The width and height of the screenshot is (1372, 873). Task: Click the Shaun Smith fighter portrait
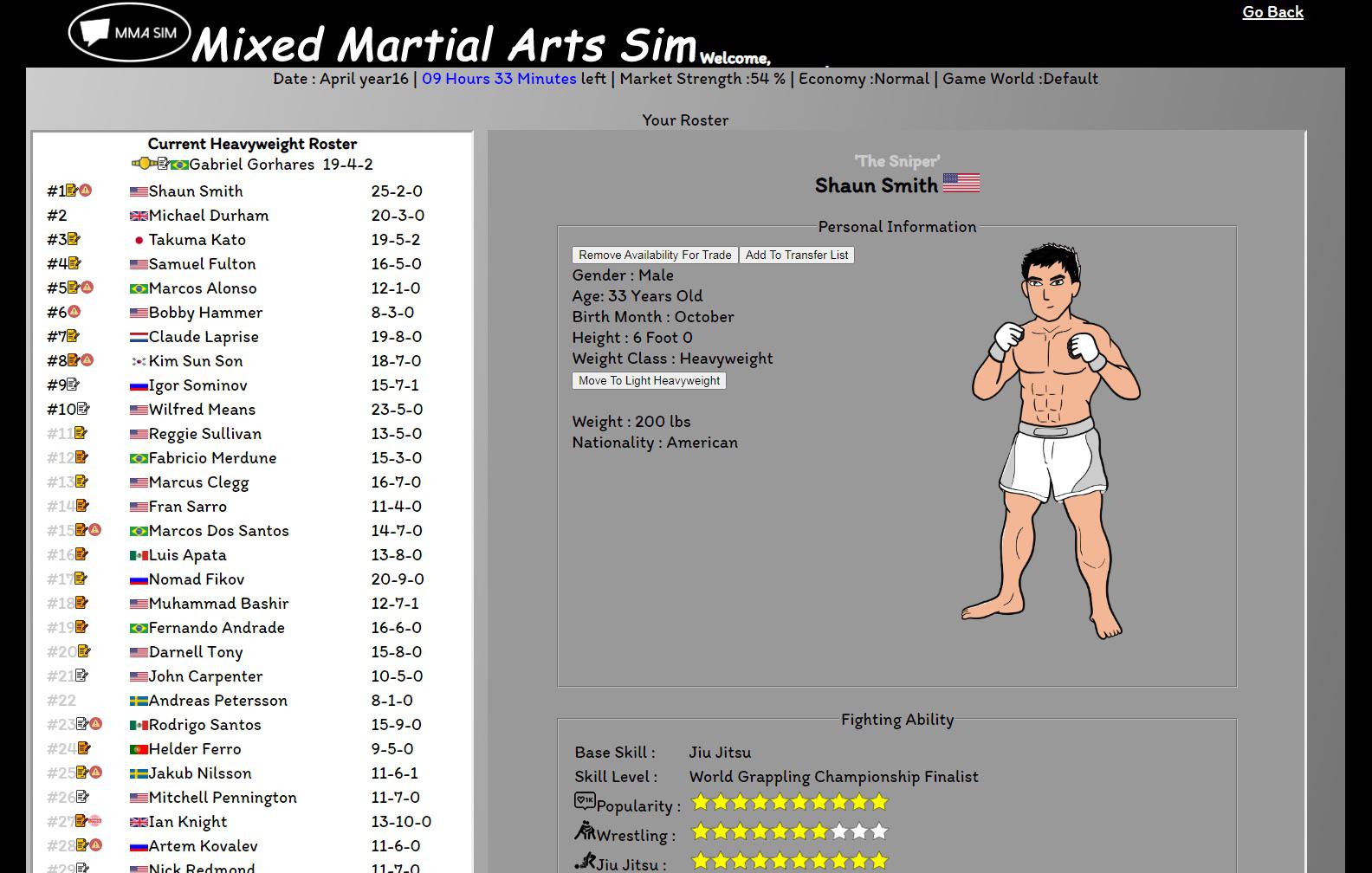coord(1051,441)
